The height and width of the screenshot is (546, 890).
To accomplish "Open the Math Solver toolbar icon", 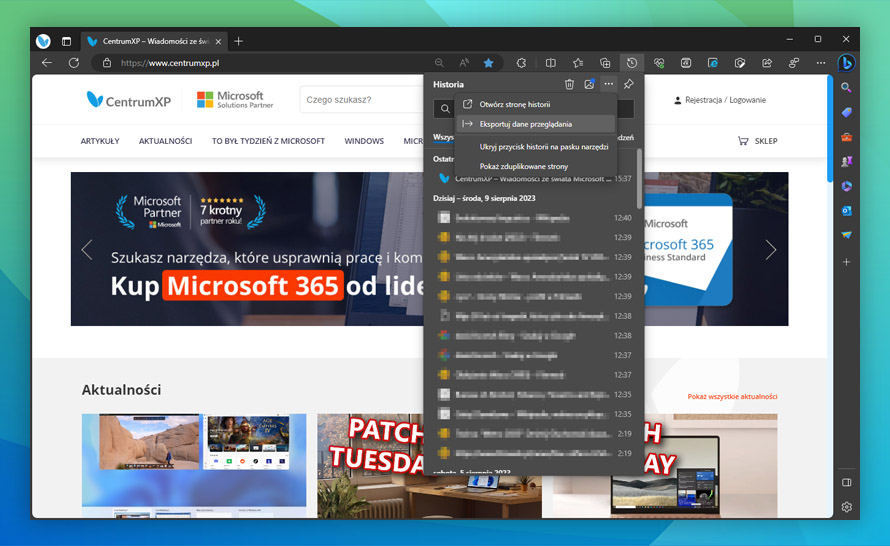I will pyautogui.click(x=686, y=63).
